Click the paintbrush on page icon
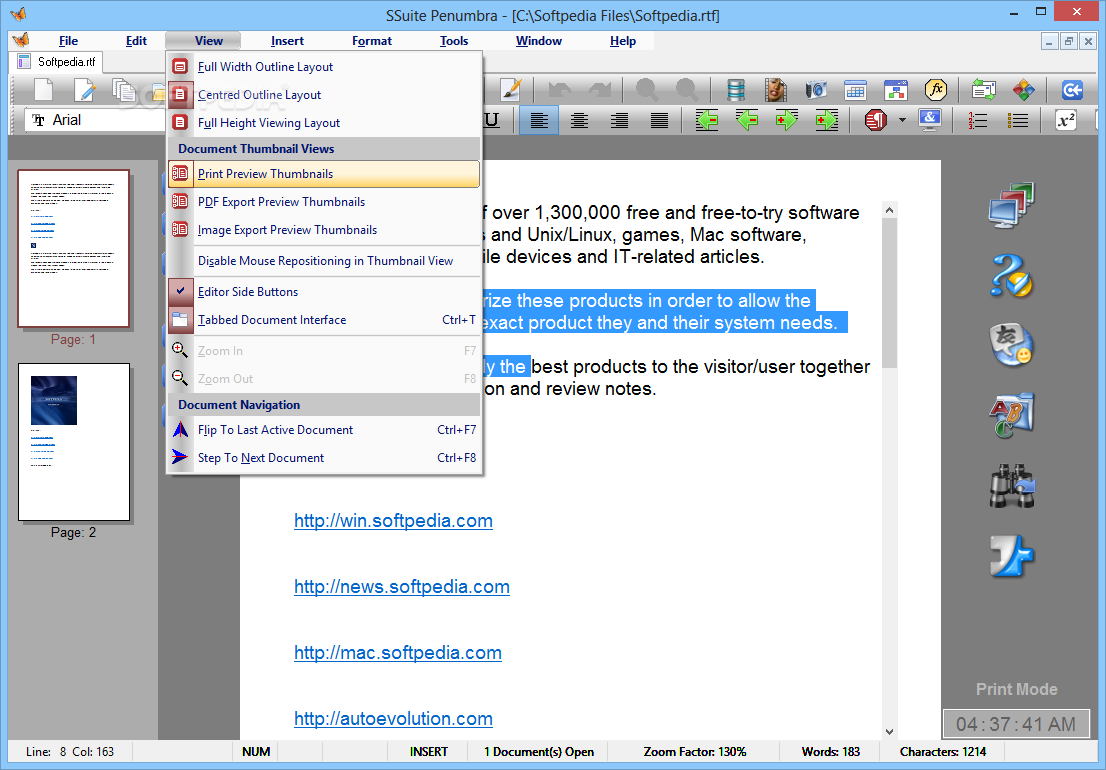This screenshot has height=770, width=1106. pos(510,90)
